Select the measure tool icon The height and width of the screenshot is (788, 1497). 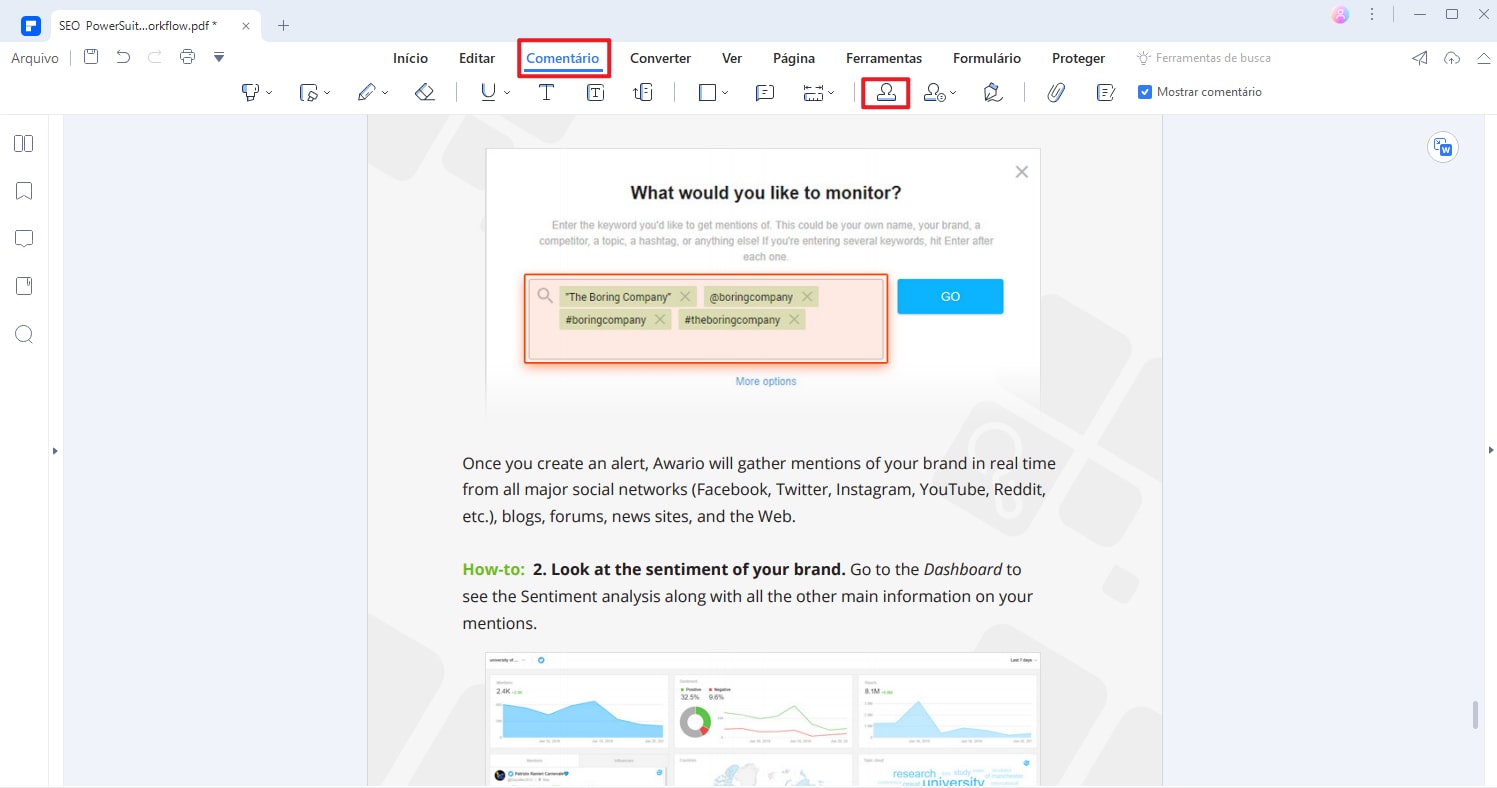point(813,92)
